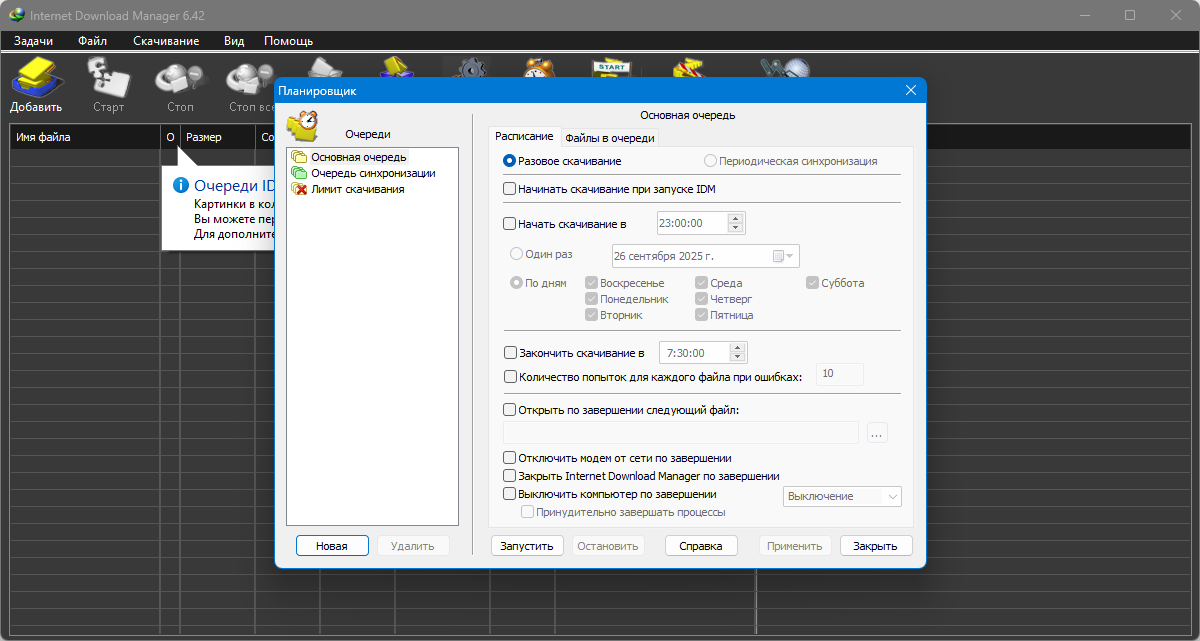The width and height of the screenshot is (1200, 641).
Task: Toggle the Пятница day checkbox
Action: [x=702, y=315]
